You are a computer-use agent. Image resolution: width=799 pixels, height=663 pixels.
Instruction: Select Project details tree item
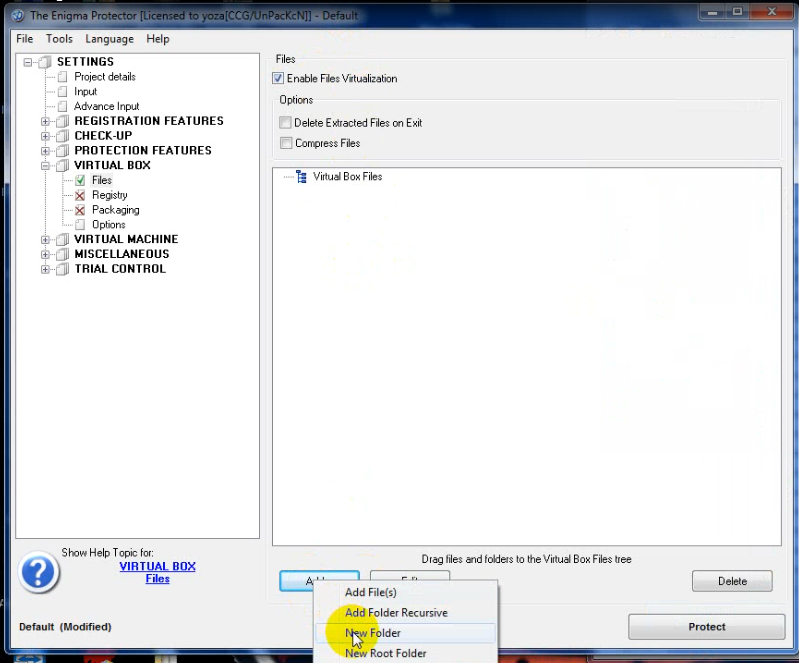coord(105,77)
